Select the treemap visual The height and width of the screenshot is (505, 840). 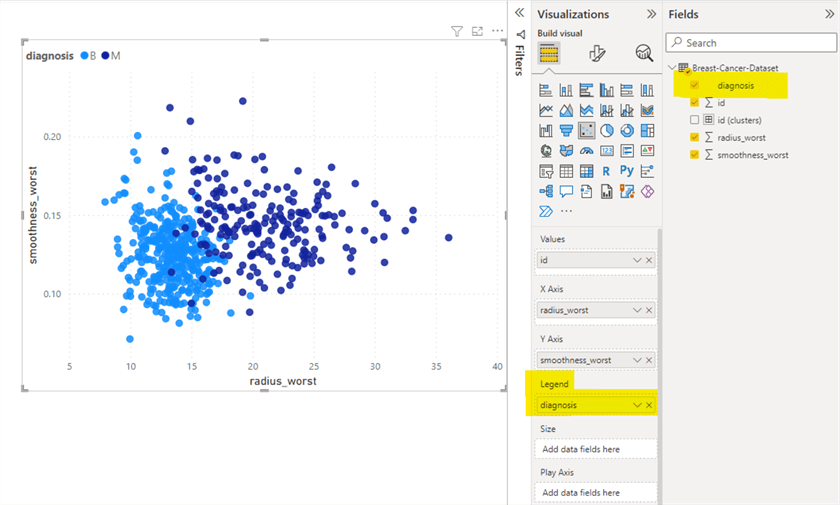click(647, 131)
